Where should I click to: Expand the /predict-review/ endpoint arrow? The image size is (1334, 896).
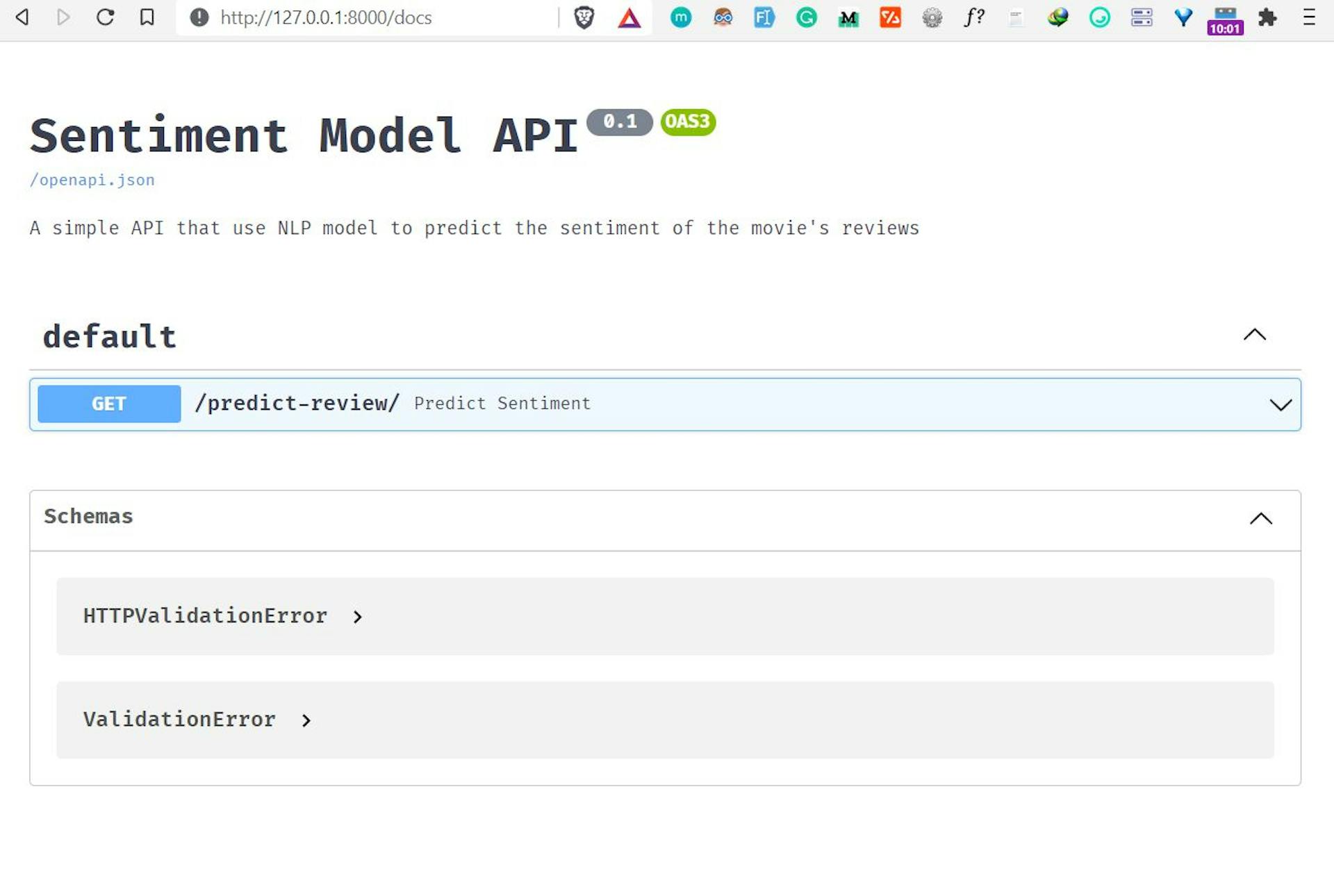1280,404
